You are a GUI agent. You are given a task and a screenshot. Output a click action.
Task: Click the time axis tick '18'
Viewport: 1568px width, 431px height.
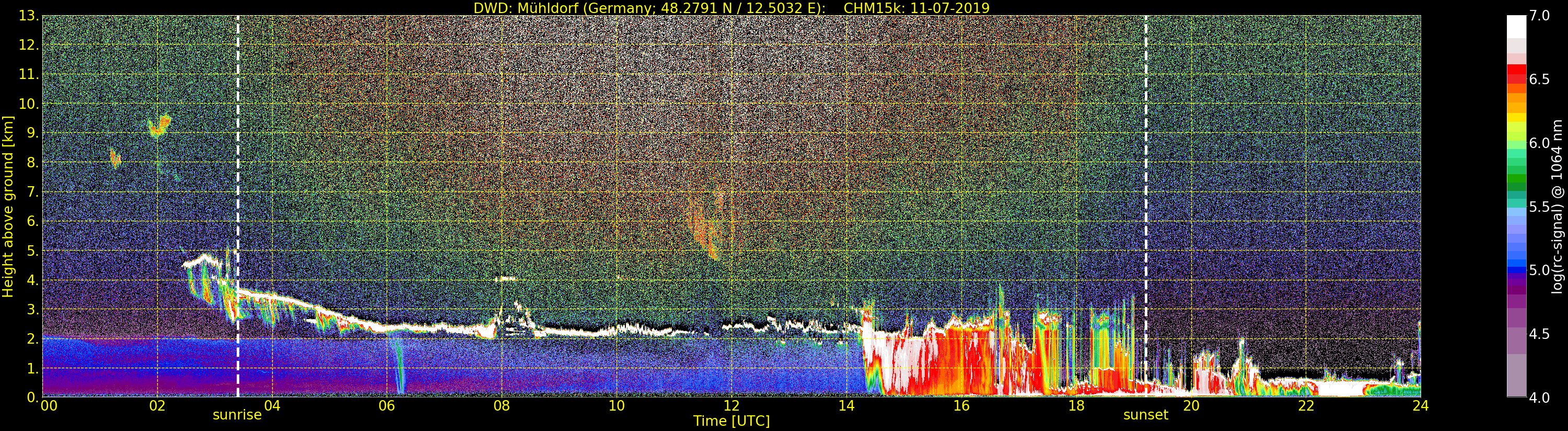pyautogui.click(x=1076, y=406)
